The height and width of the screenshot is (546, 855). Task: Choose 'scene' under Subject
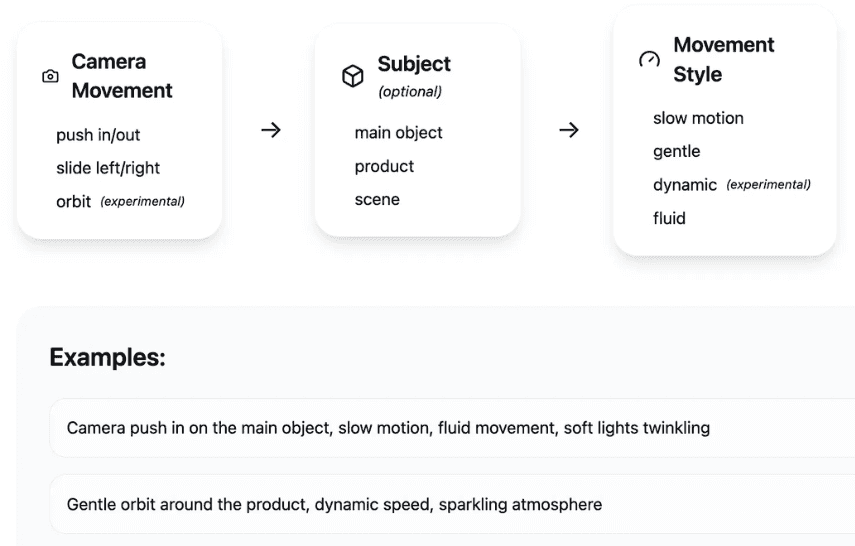click(377, 200)
